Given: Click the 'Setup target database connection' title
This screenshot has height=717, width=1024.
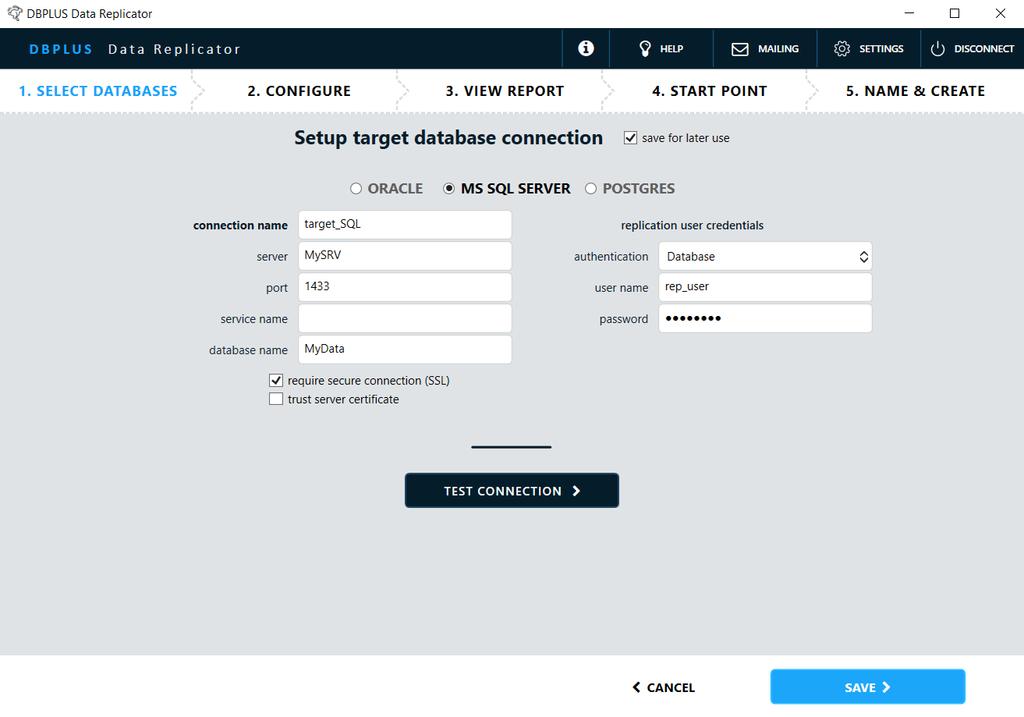Looking at the screenshot, I should click(x=449, y=138).
